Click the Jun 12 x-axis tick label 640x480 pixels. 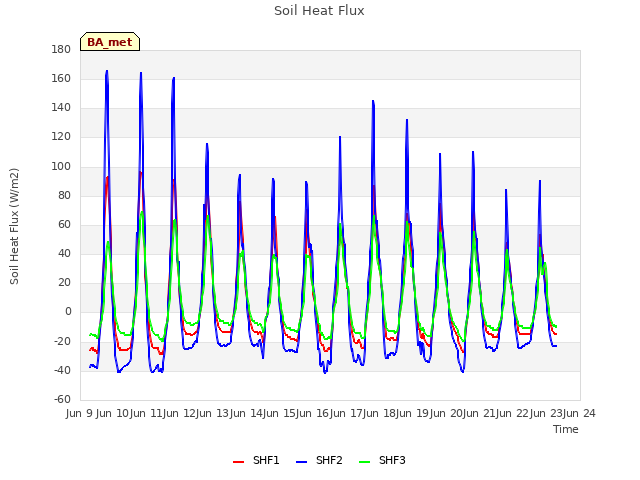[x=177, y=413]
